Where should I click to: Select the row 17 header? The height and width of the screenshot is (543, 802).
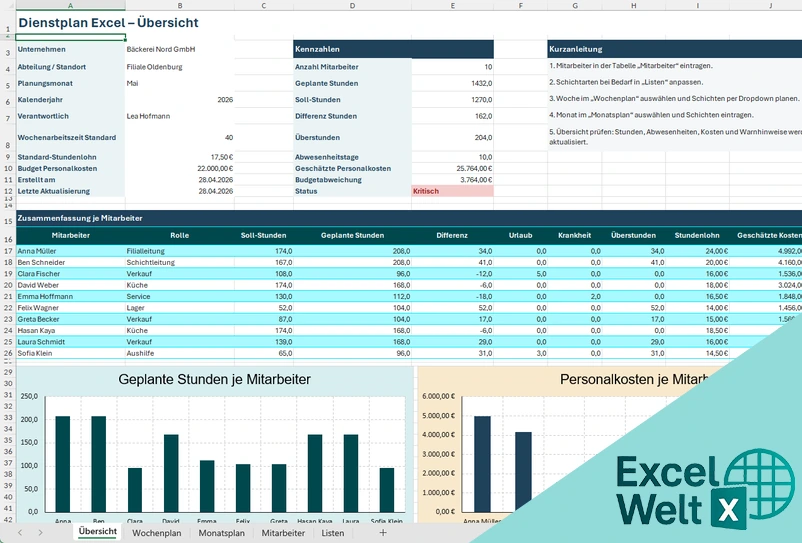click(7, 251)
